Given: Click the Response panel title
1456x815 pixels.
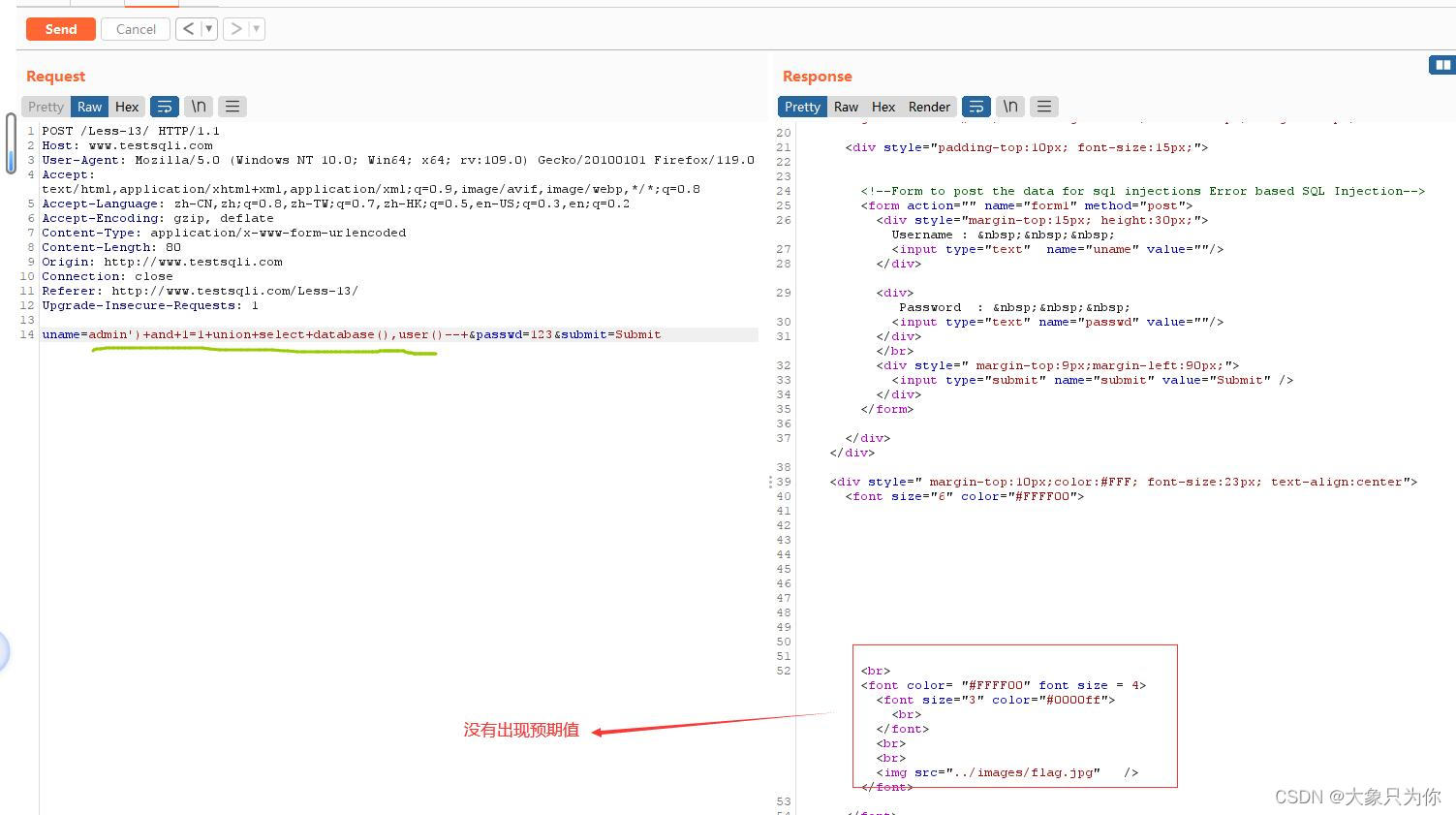Looking at the screenshot, I should (x=817, y=77).
